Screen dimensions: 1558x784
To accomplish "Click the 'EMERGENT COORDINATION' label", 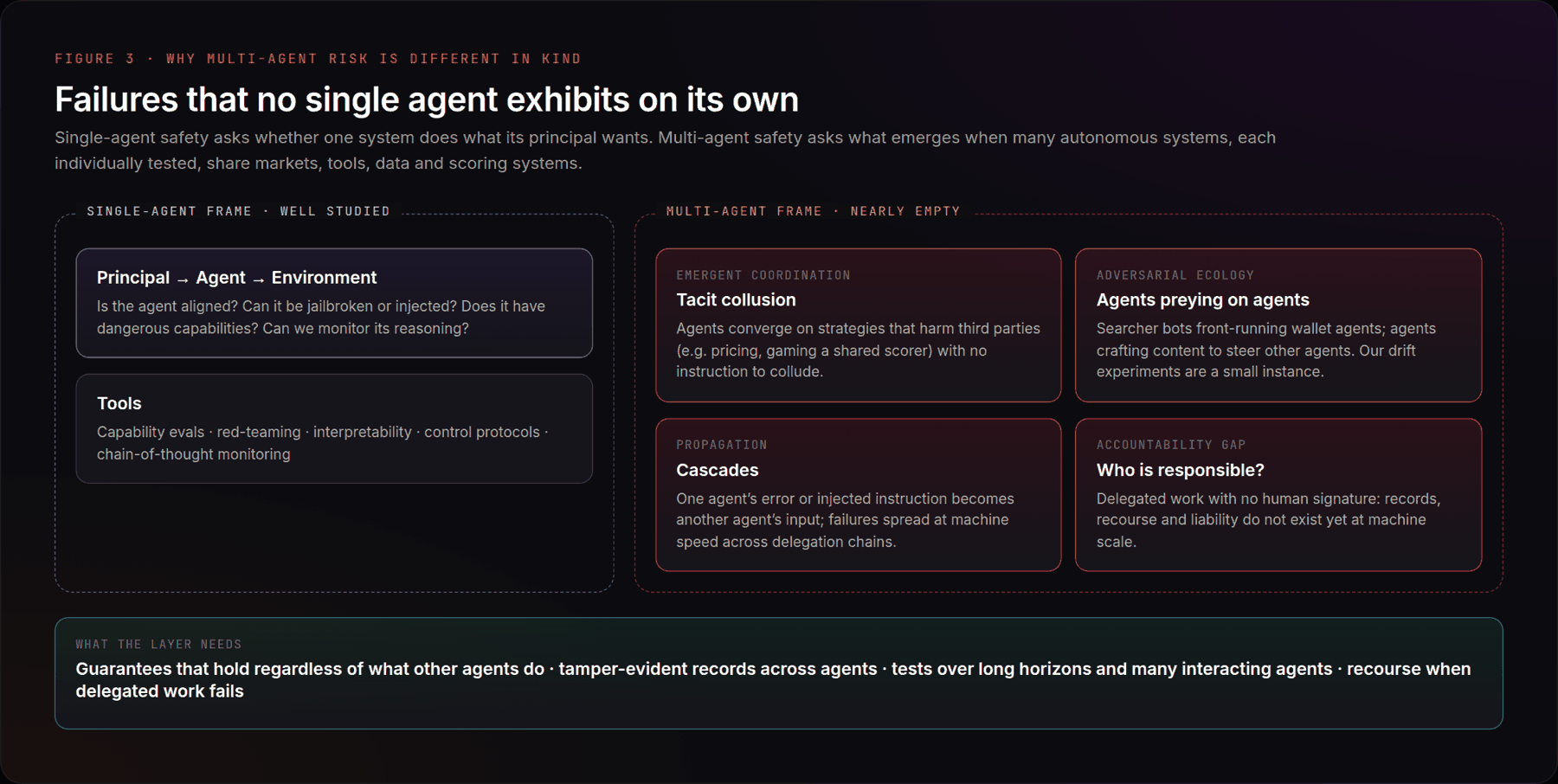I will [x=763, y=275].
